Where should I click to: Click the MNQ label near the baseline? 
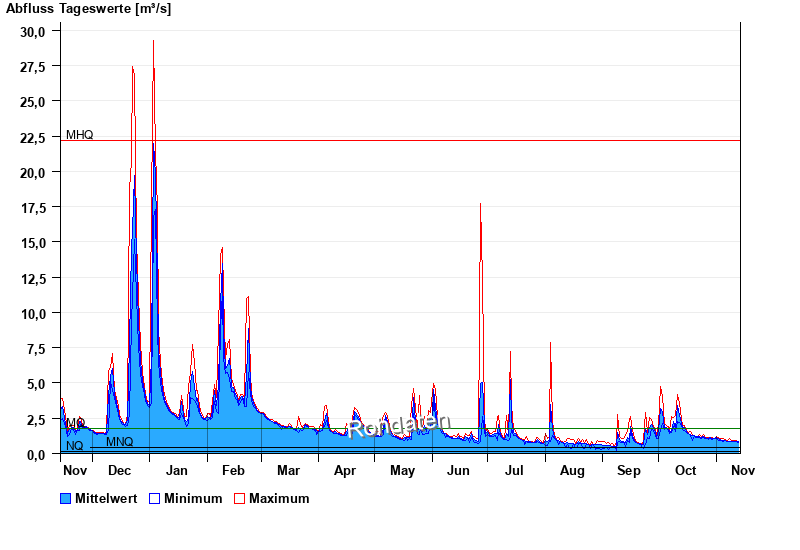[119, 442]
